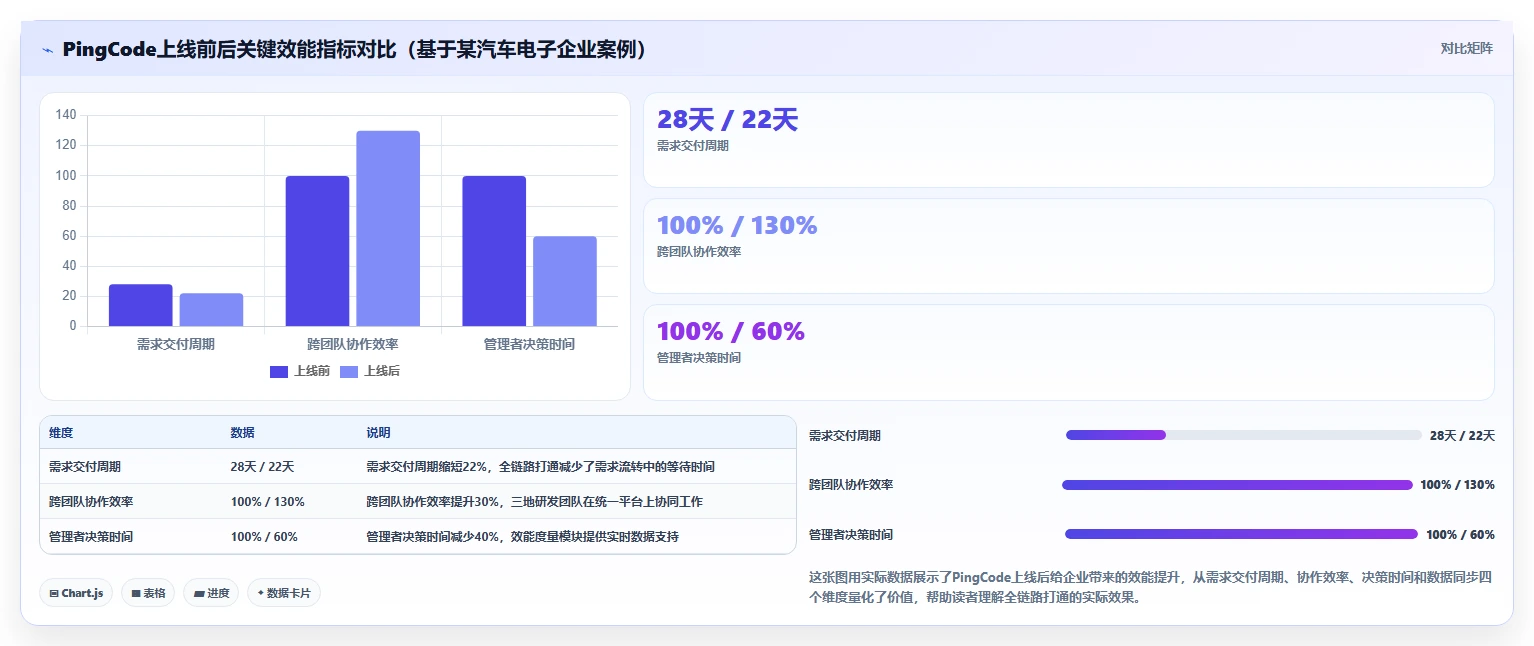Screen dimensions: 1534x646
Task: Click the 管理者决策时间 progress bar
Action: [1242, 534]
